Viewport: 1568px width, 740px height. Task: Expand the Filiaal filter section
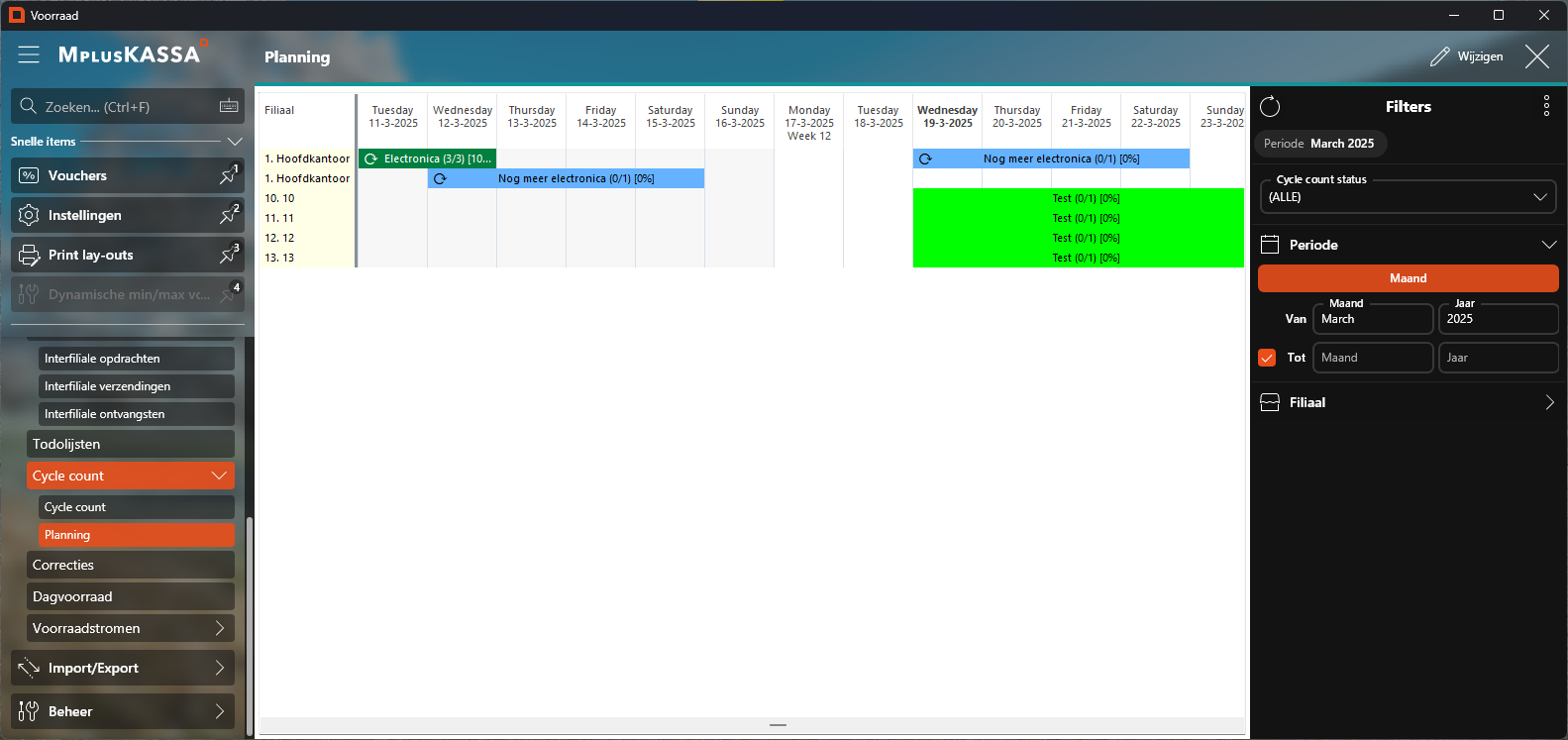tap(1548, 402)
